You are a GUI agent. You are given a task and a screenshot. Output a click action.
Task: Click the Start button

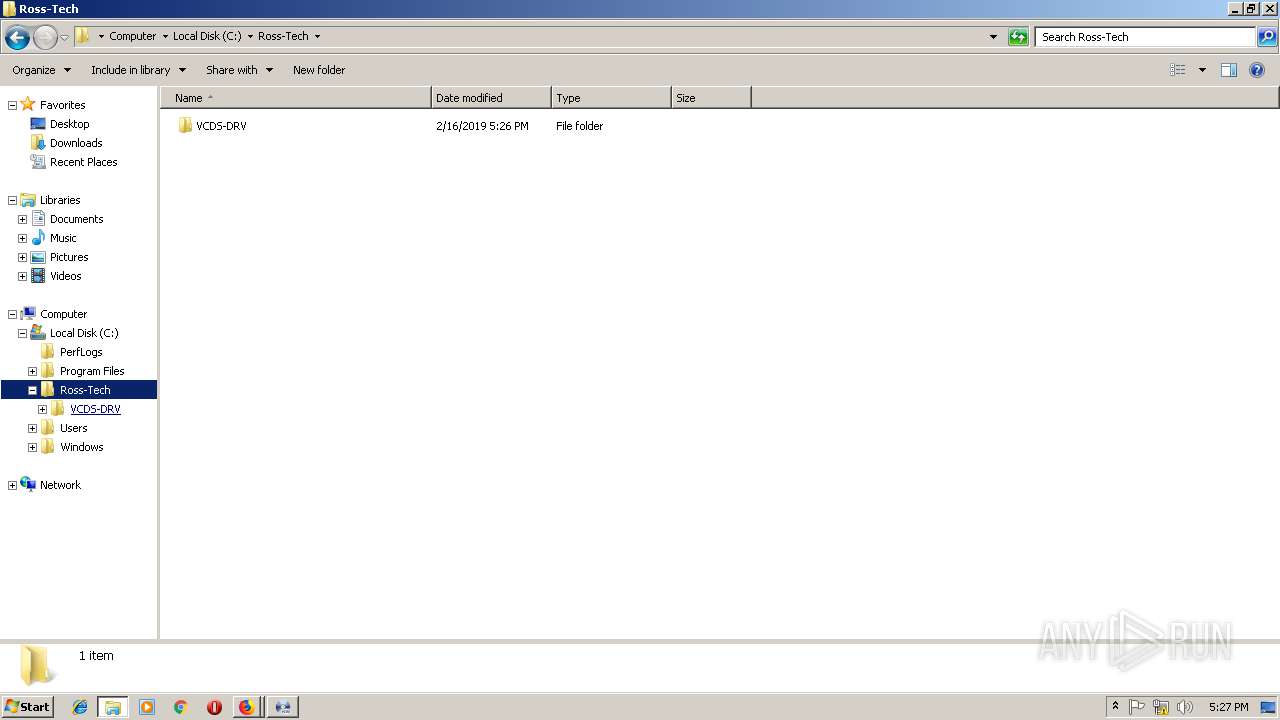(x=27, y=707)
